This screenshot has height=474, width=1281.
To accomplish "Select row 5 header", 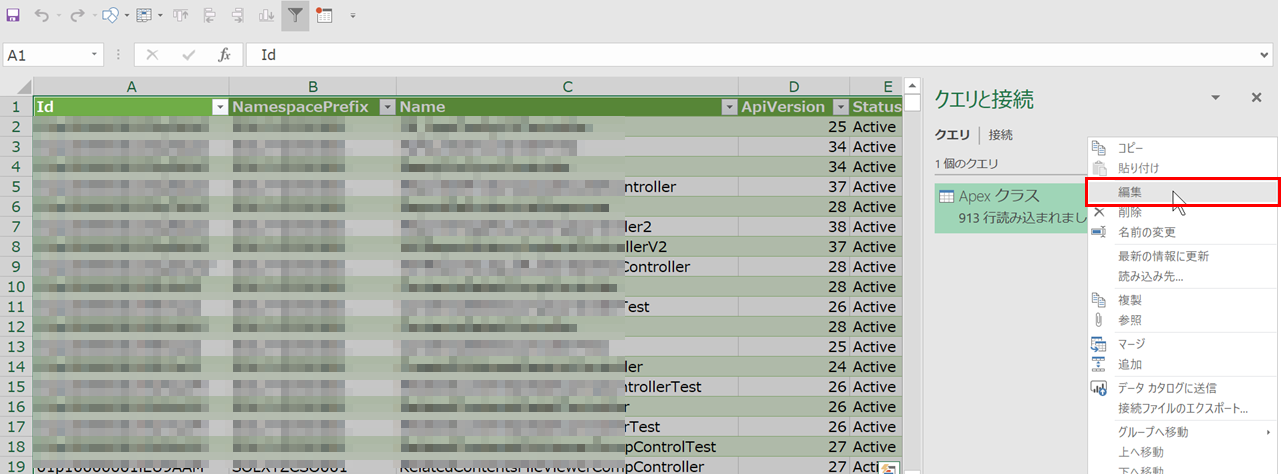I will 16,187.
